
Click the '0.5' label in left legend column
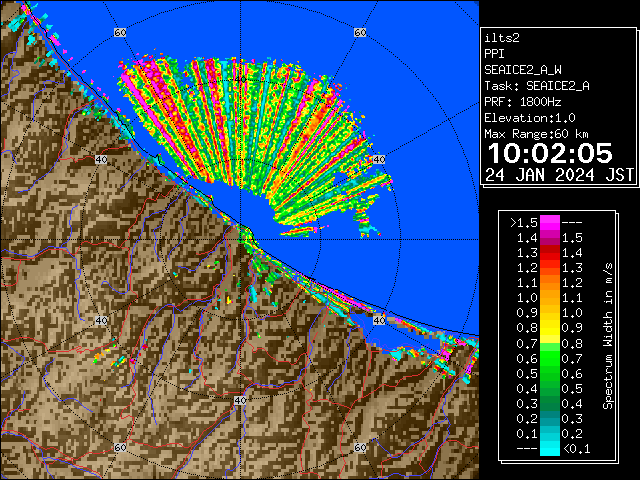[x=527, y=373]
